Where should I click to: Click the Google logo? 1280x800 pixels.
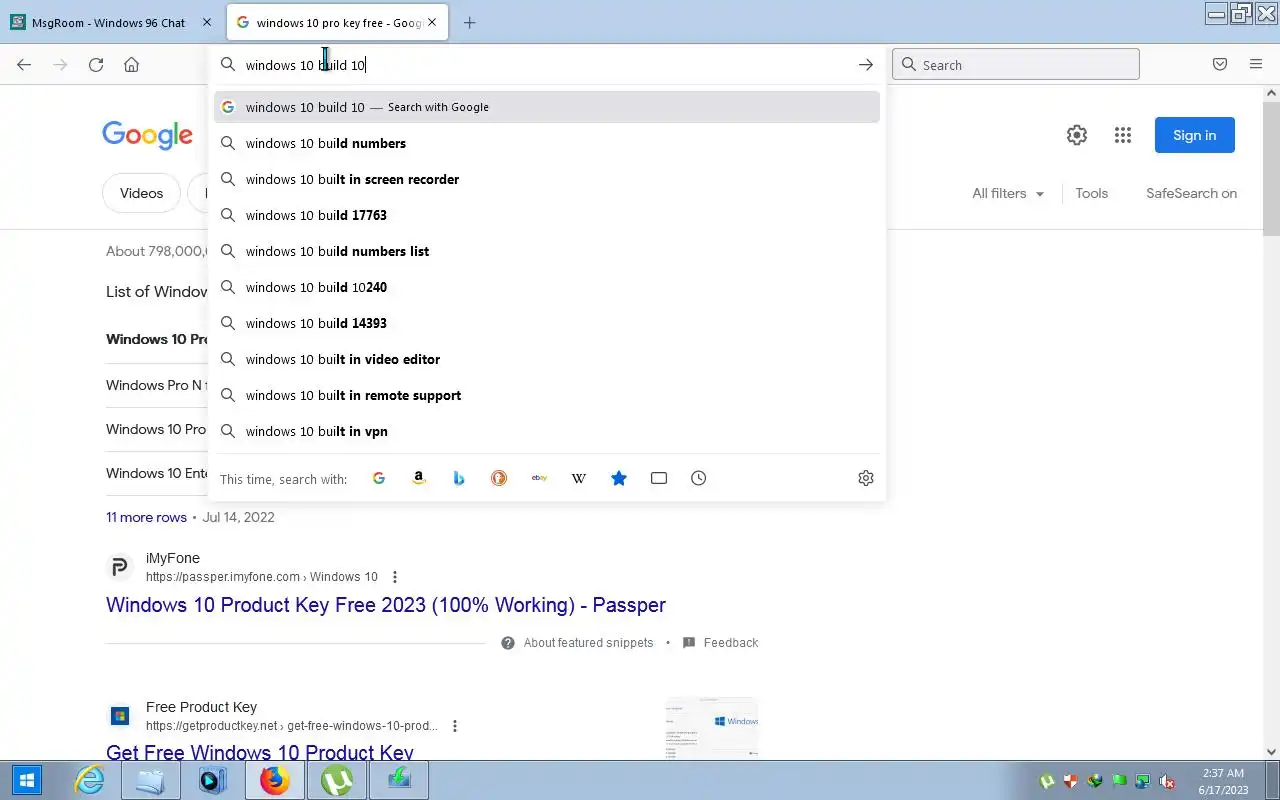tap(147, 135)
